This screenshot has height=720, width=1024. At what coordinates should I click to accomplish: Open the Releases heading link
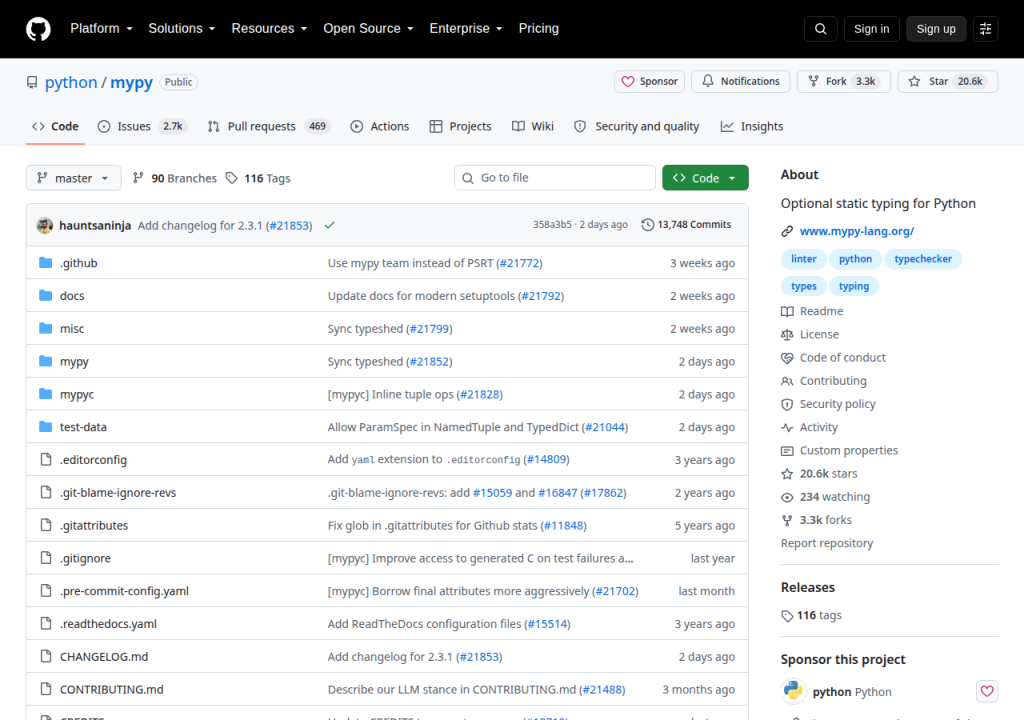(x=807, y=587)
